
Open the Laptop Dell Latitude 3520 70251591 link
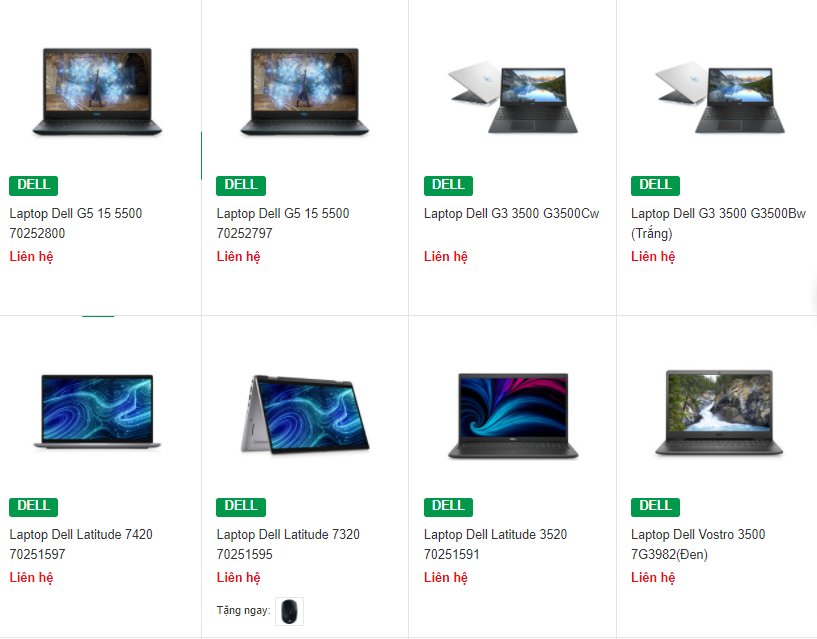pyautogui.click(x=496, y=544)
